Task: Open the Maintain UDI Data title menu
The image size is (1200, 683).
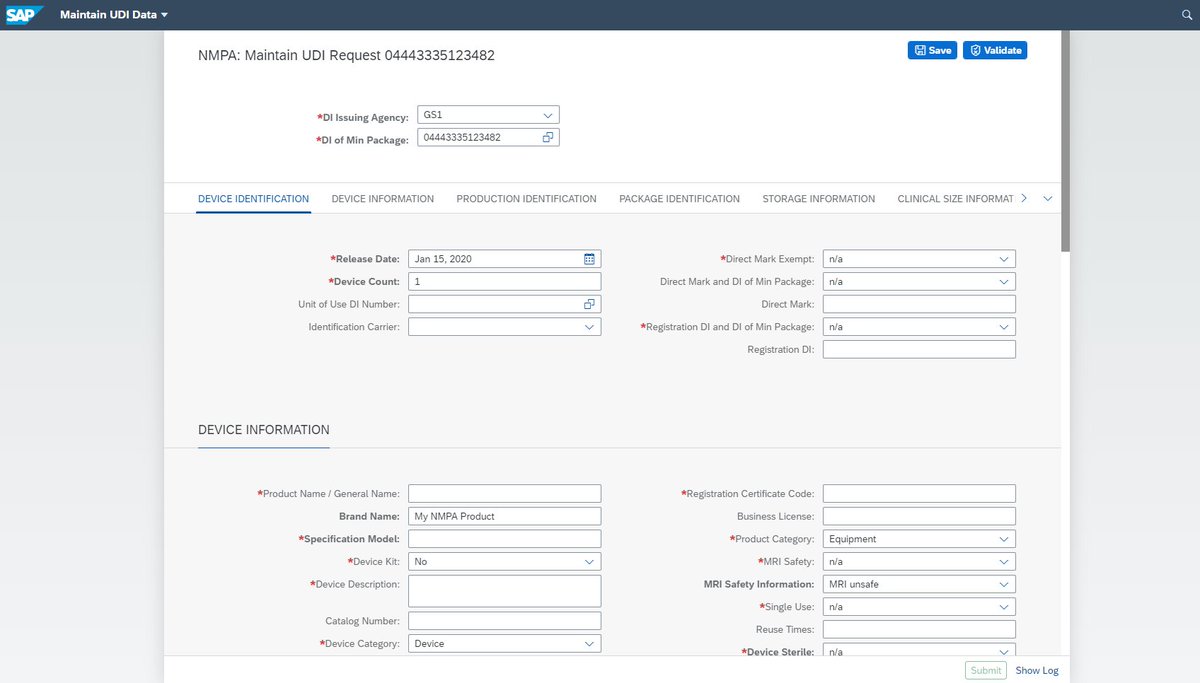Action: pyautogui.click(x=114, y=15)
